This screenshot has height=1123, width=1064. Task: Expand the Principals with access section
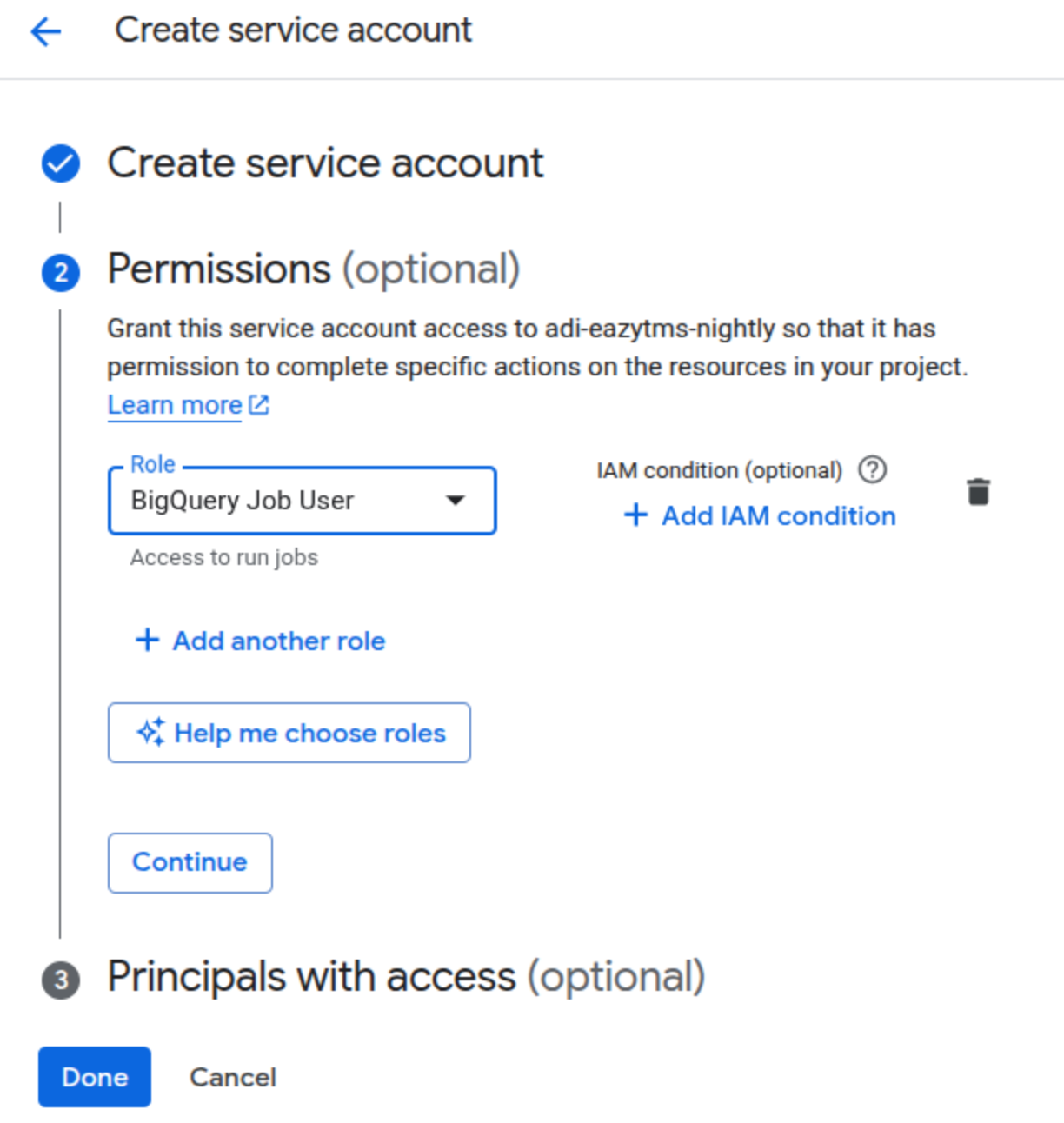(x=406, y=977)
